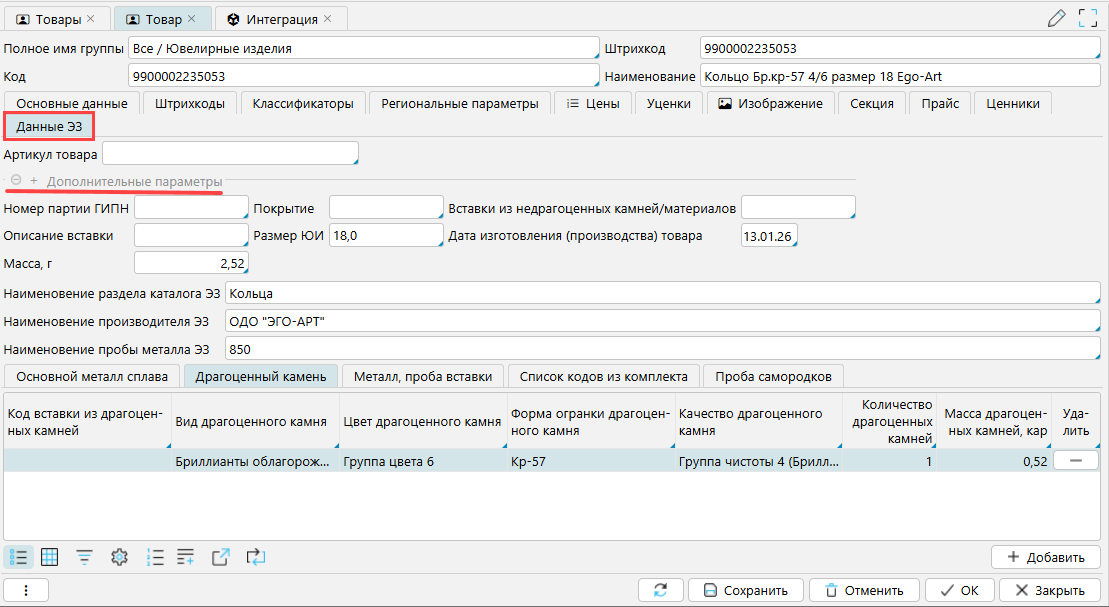Toggle fullscreen mode icon at top right
The width and height of the screenshot is (1109, 607).
(x=1088, y=18)
